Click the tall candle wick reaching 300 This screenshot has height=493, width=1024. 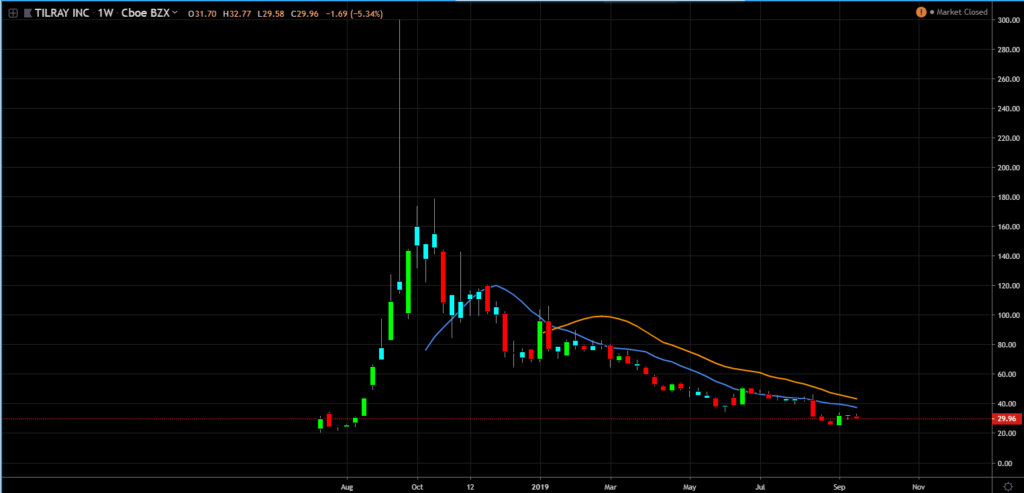pyautogui.click(x=399, y=150)
